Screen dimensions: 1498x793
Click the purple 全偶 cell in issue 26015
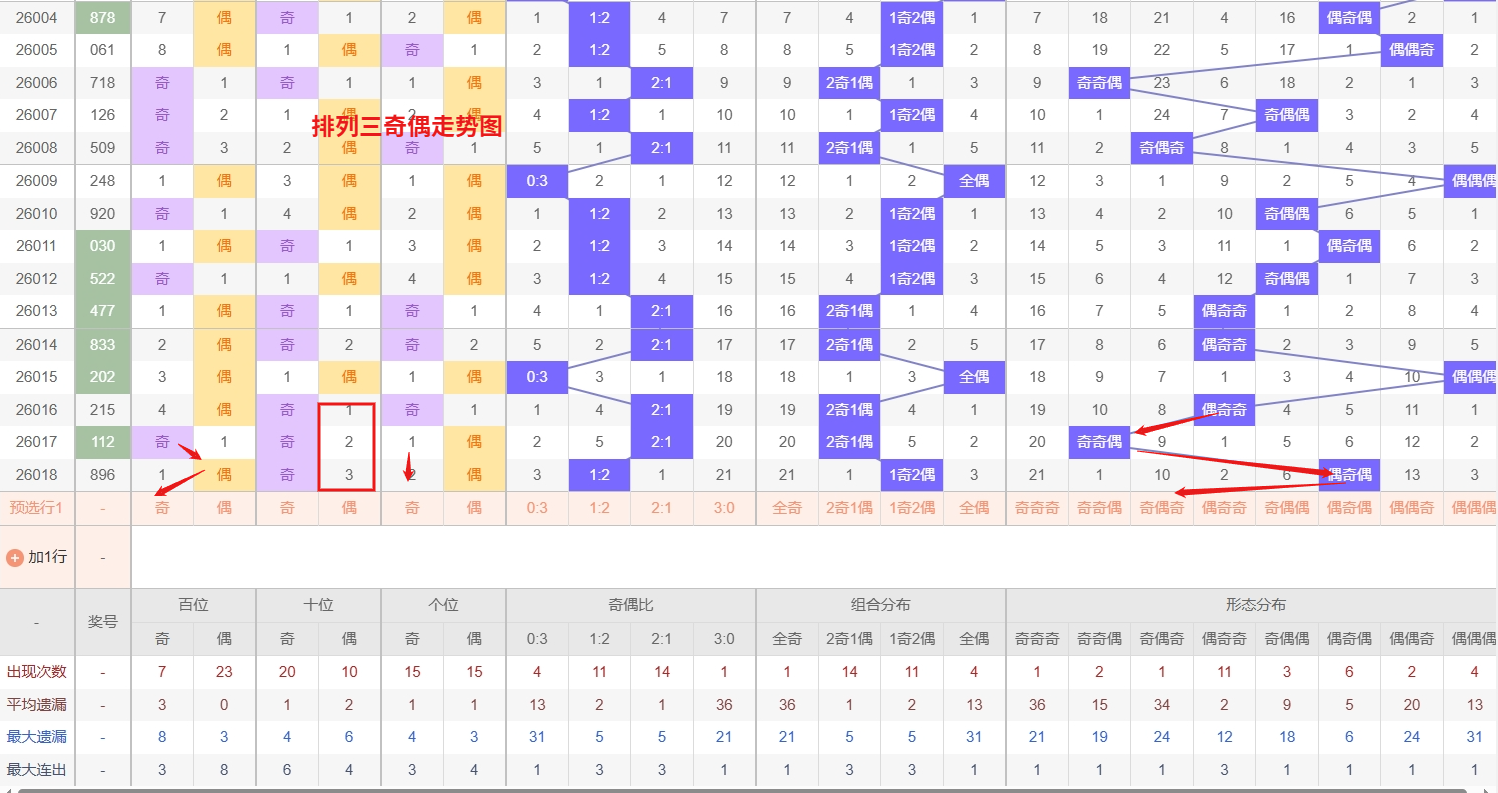[x=974, y=377]
